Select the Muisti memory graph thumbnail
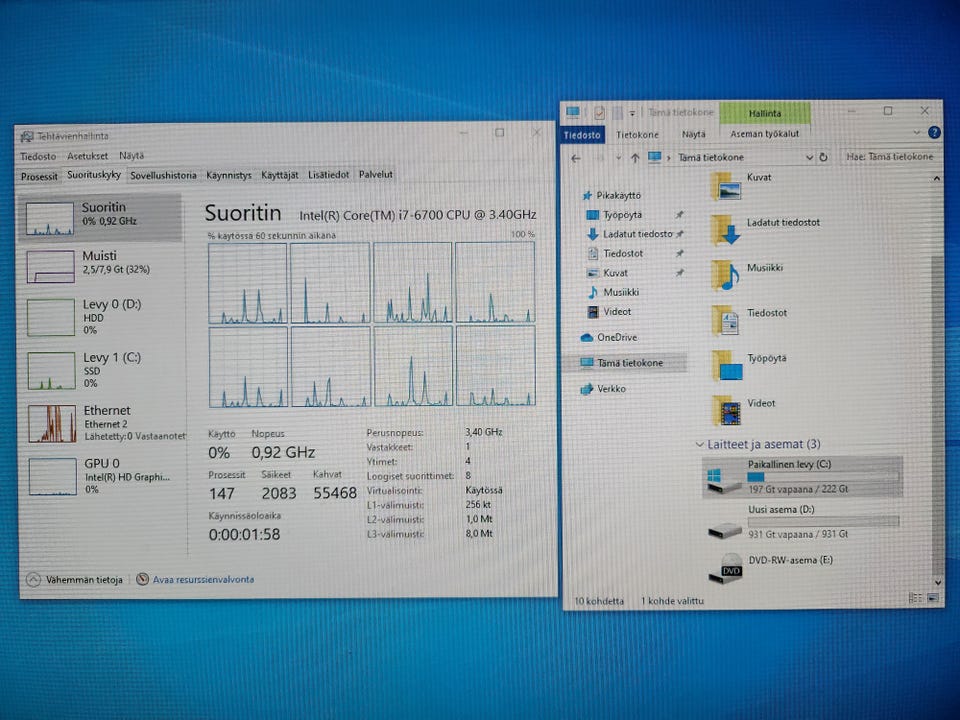960x720 pixels. pyautogui.click(x=50, y=267)
